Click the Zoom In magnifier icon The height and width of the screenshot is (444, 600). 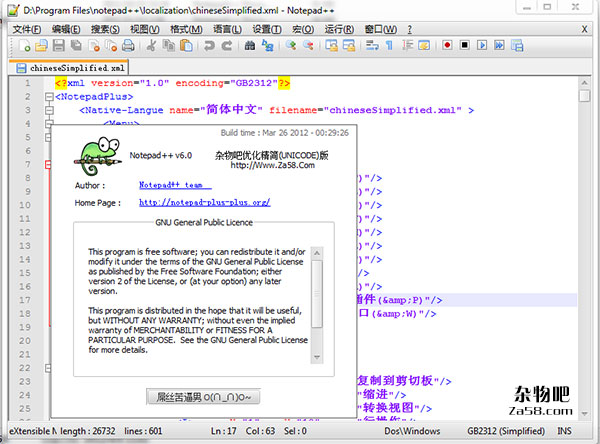[x=291, y=46]
